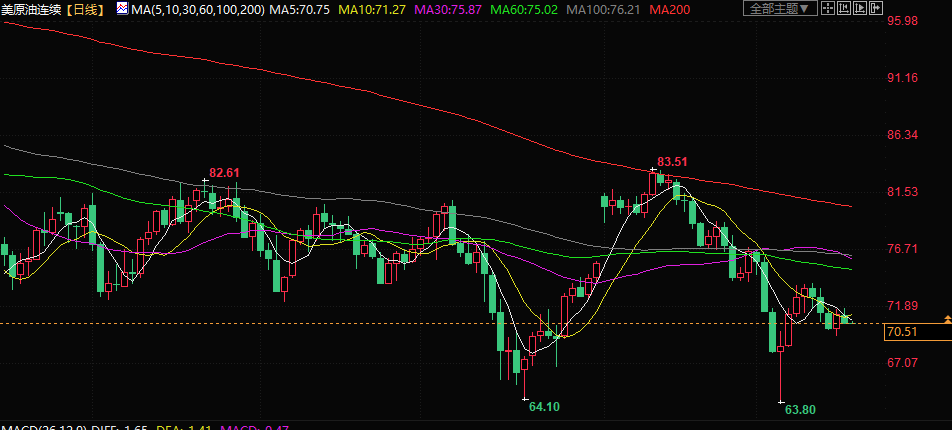Image resolution: width=952 pixels, height=430 pixels.
Task: Click the 83.51 high price marker
Action: 672,161
